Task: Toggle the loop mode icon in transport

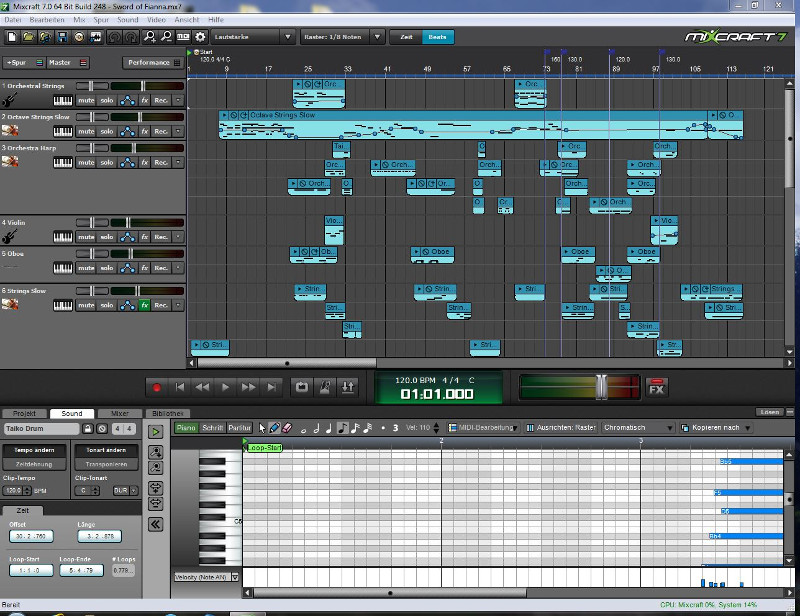Action: coord(302,387)
